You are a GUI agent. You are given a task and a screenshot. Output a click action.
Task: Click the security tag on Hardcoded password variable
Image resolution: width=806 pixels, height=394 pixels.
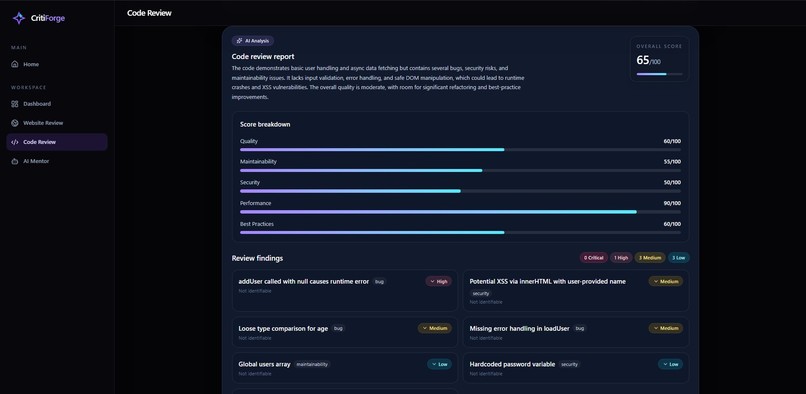(x=570, y=364)
